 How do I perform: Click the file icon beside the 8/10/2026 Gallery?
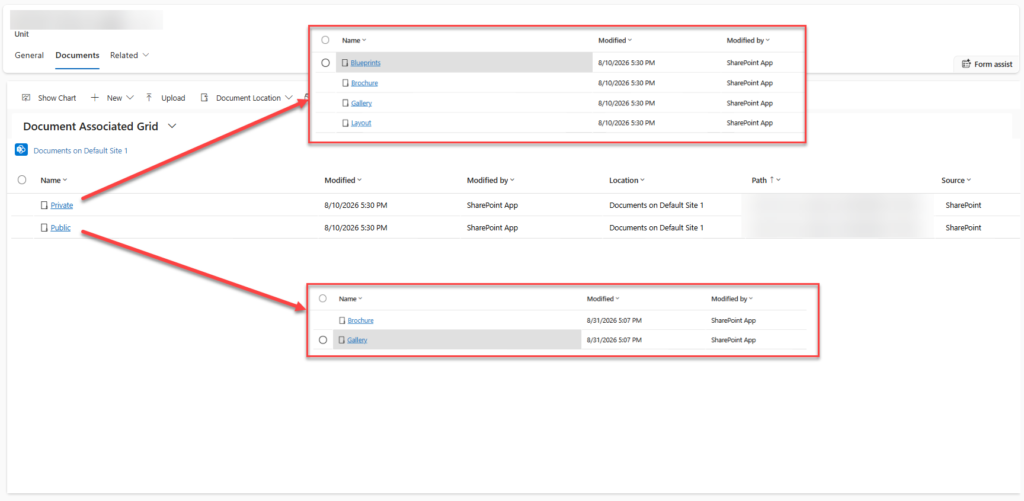[345, 103]
